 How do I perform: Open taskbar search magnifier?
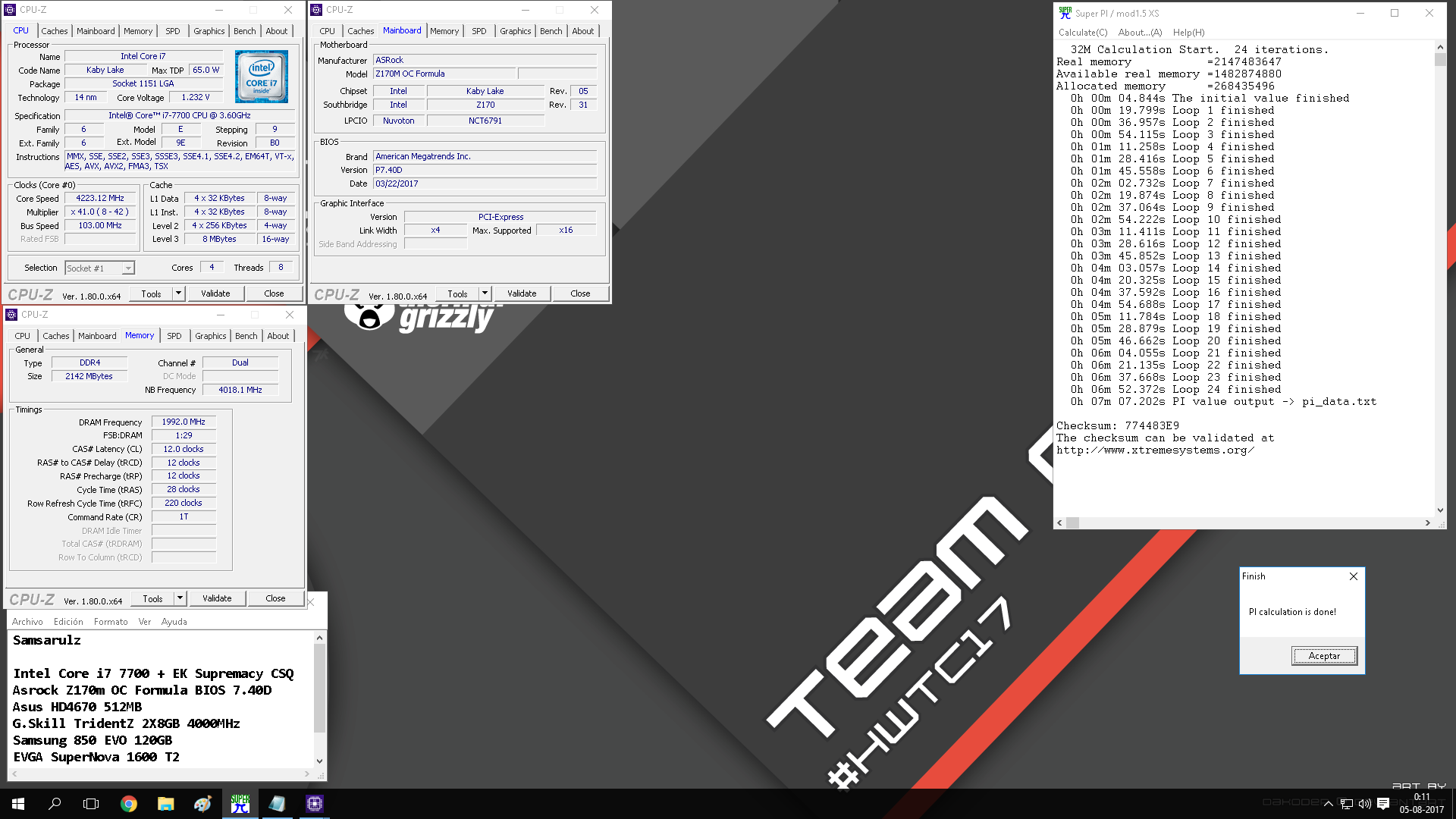coord(55,804)
